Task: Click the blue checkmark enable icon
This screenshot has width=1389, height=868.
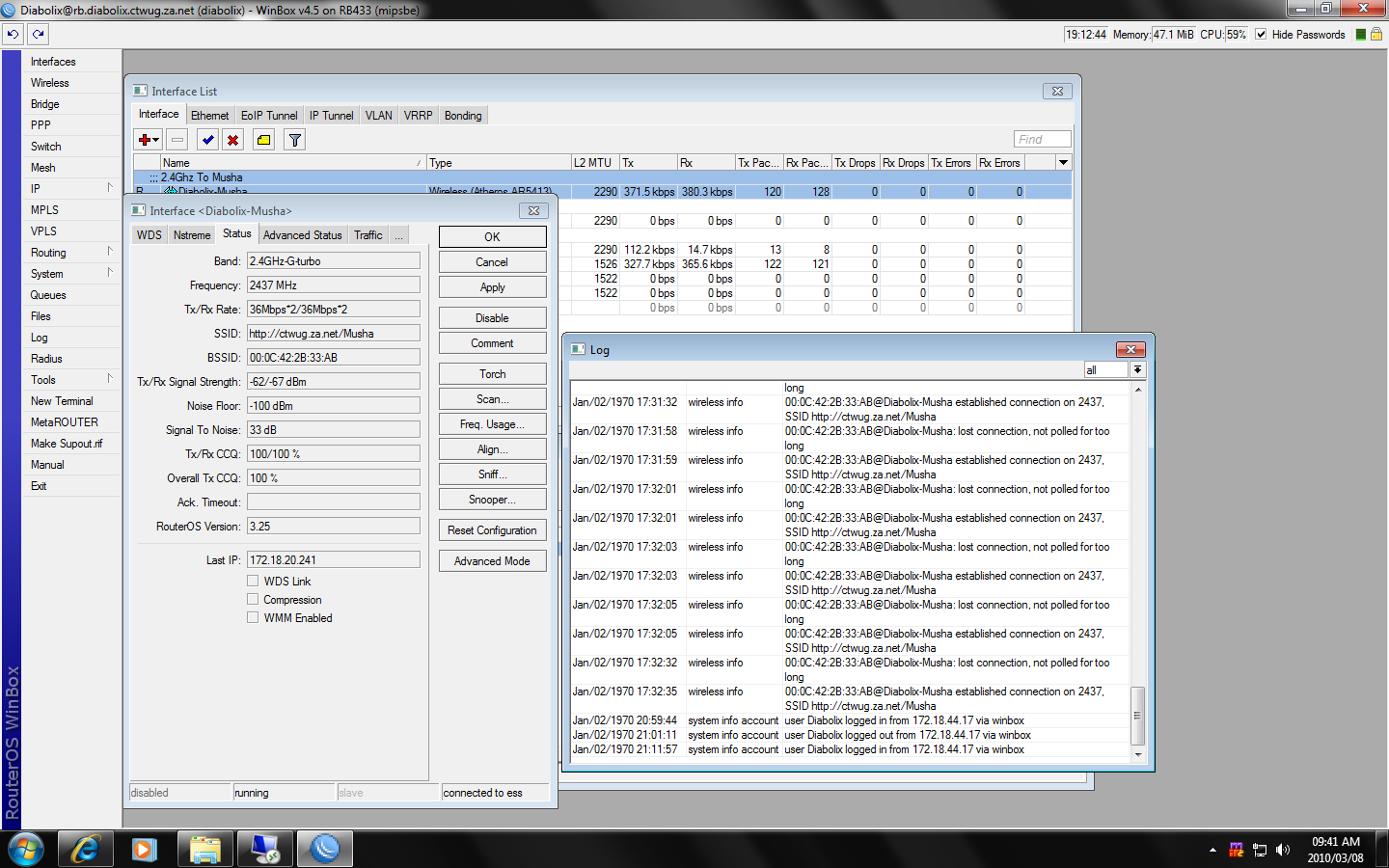Action: click(207, 140)
